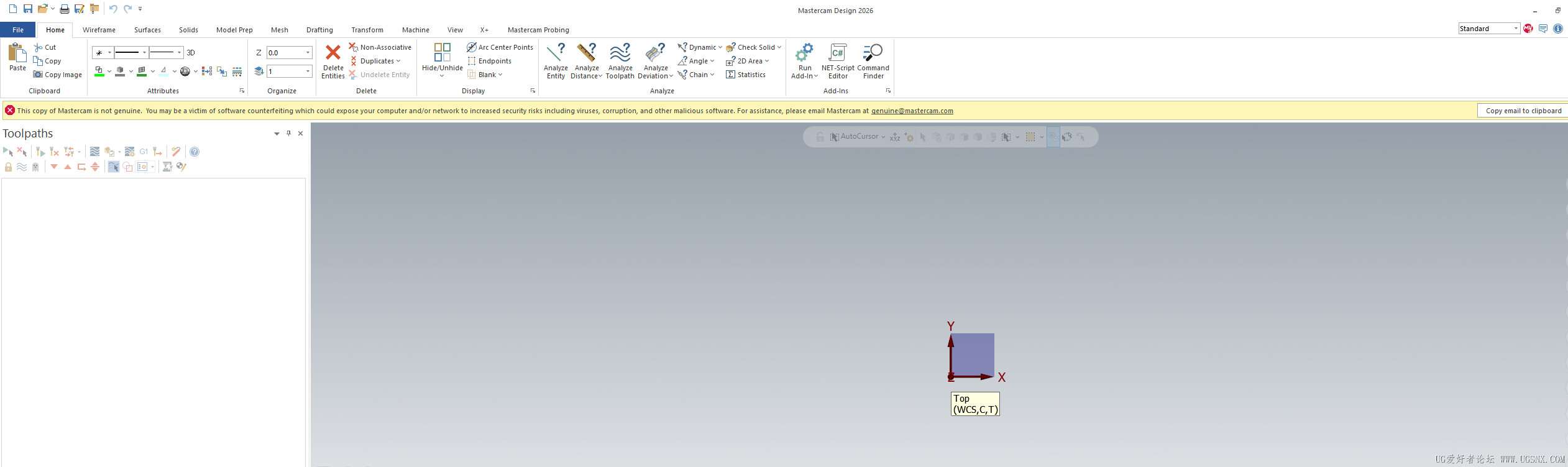The width and height of the screenshot is (1568, 467).
Task: Open the Z depth dropdown
Action: (x=308, y=53)
